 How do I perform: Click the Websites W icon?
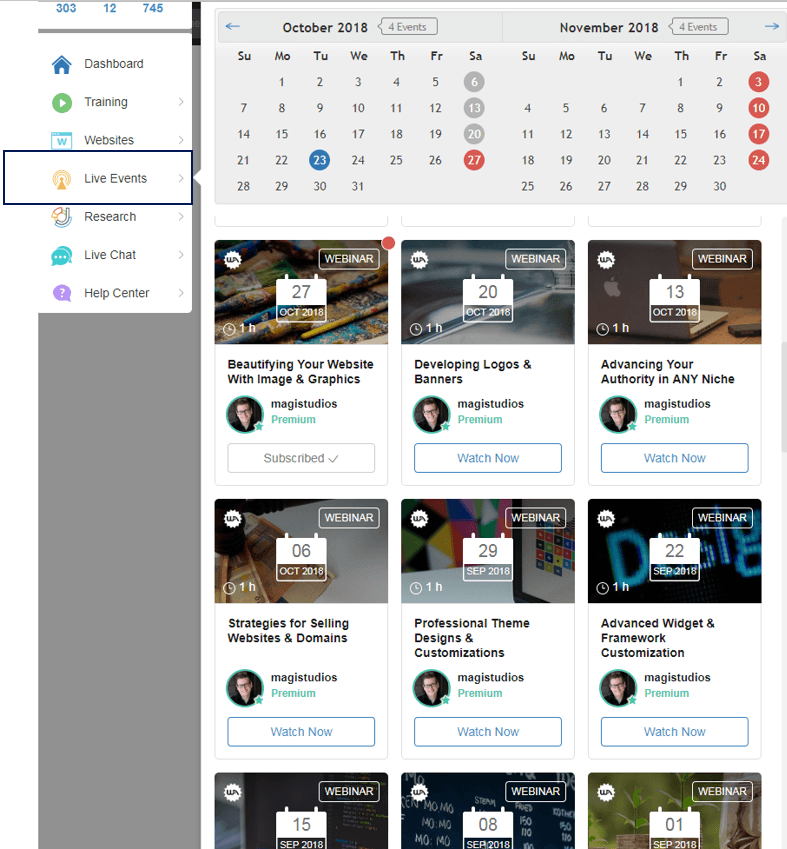62,140
